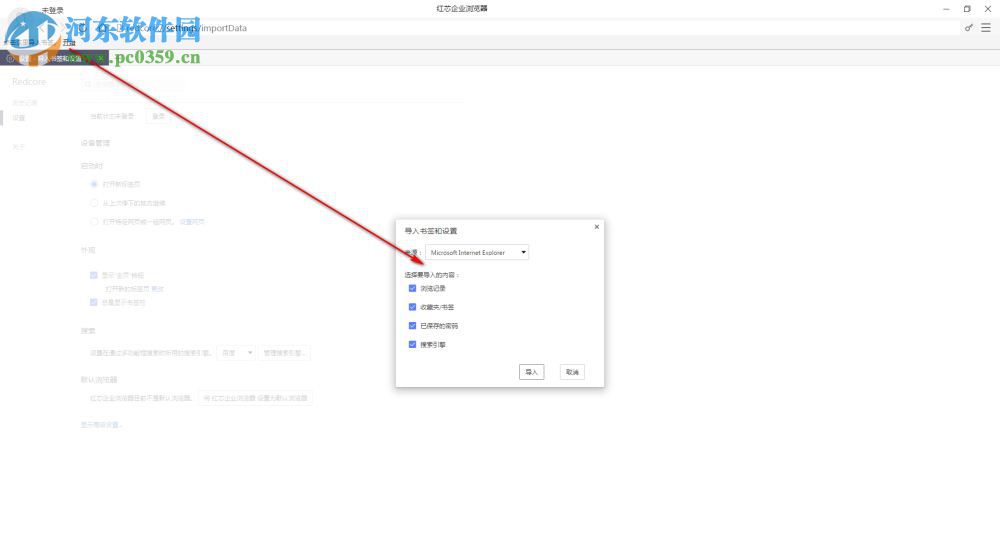The width and height of the screenshot is (1000, 541).
Task: Close the 导入书签和设置 tab
Action: tap(101, 58)
